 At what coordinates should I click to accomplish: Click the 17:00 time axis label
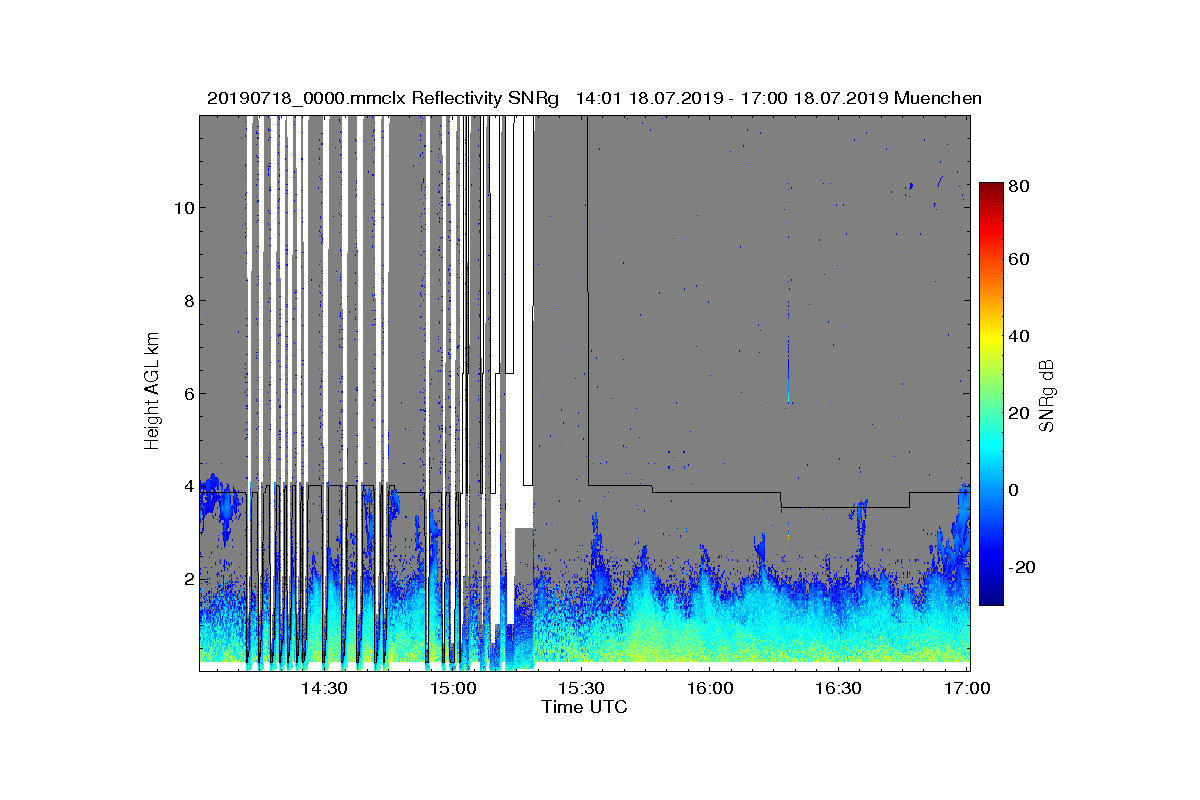click(x=967, y=689)
